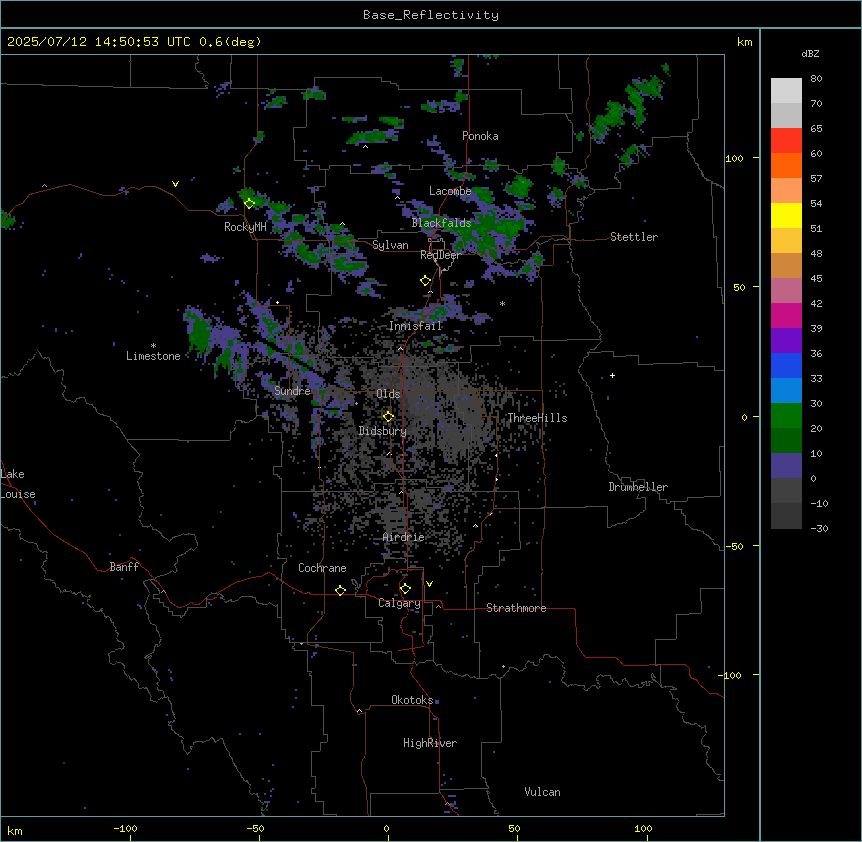Screen dimensions: 862x842
Task: Click the Innisfail label
Action: pyautogui.click(x=416, y=326)
